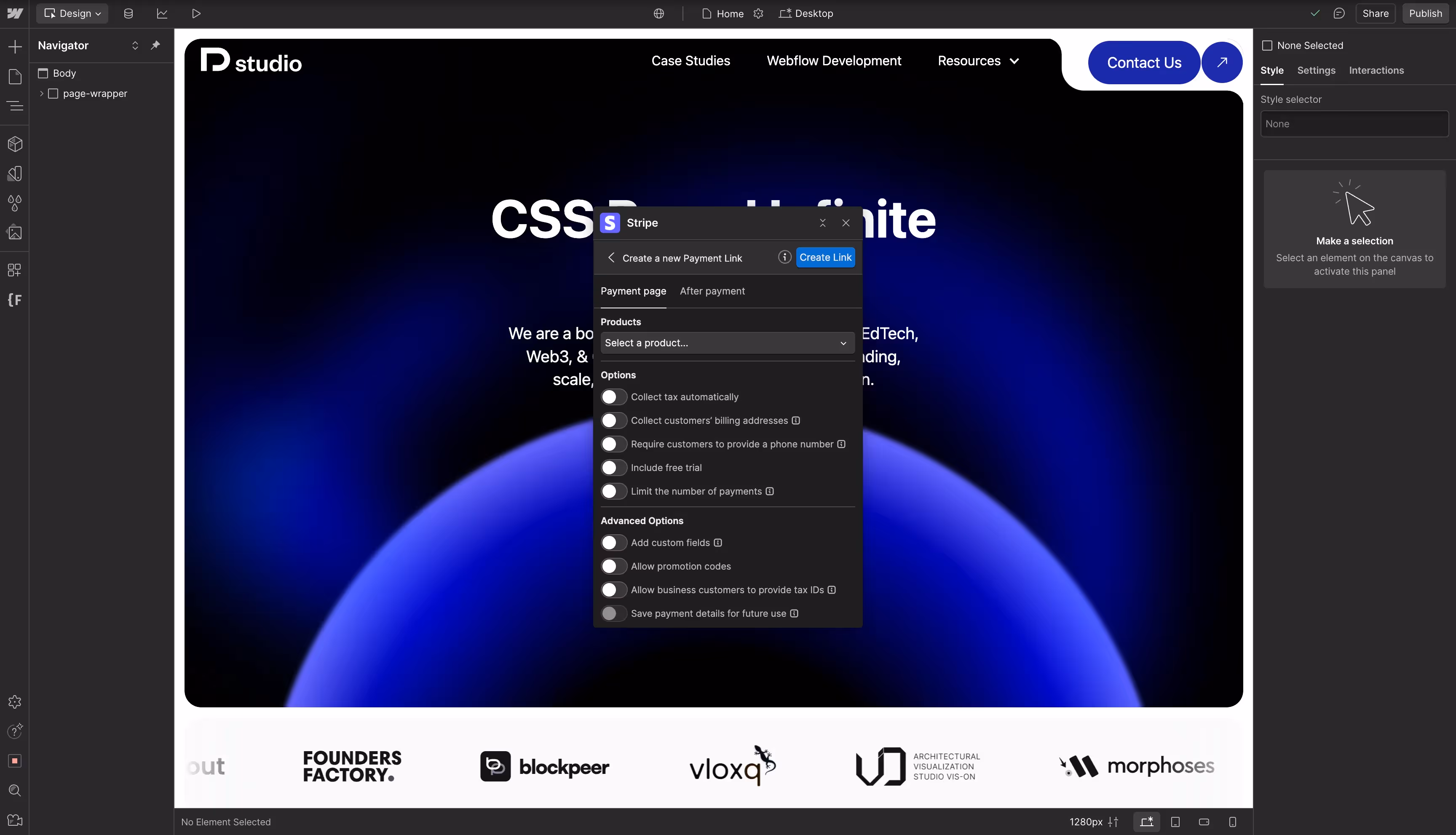Open the Select a product dropdown
This screenshot has width=1456, height=835.
point(727,343)
